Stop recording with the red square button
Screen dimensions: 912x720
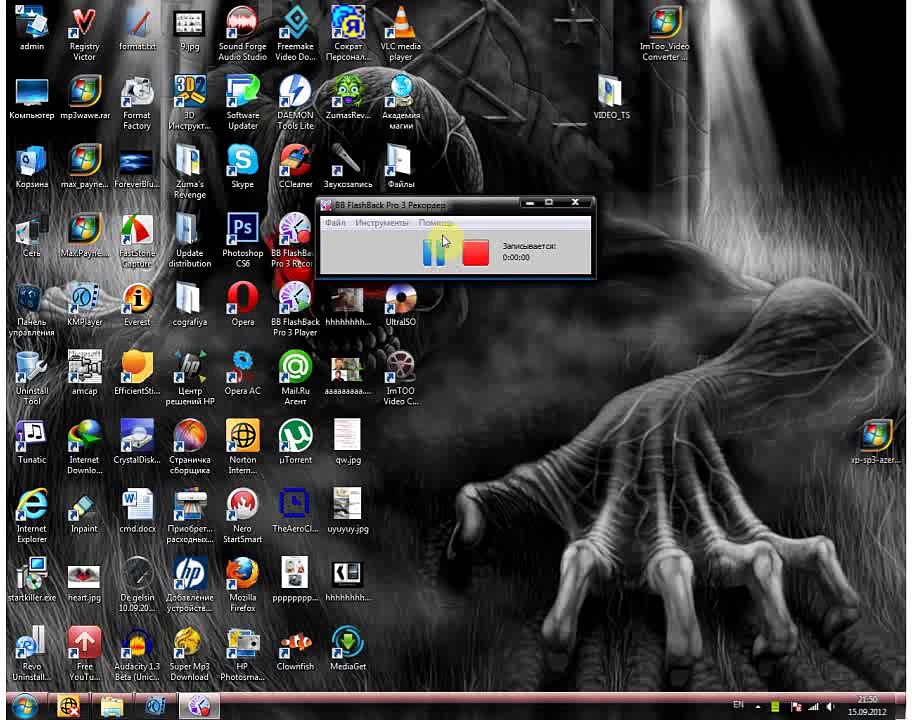pyautogui.click(x=475, y=253)
